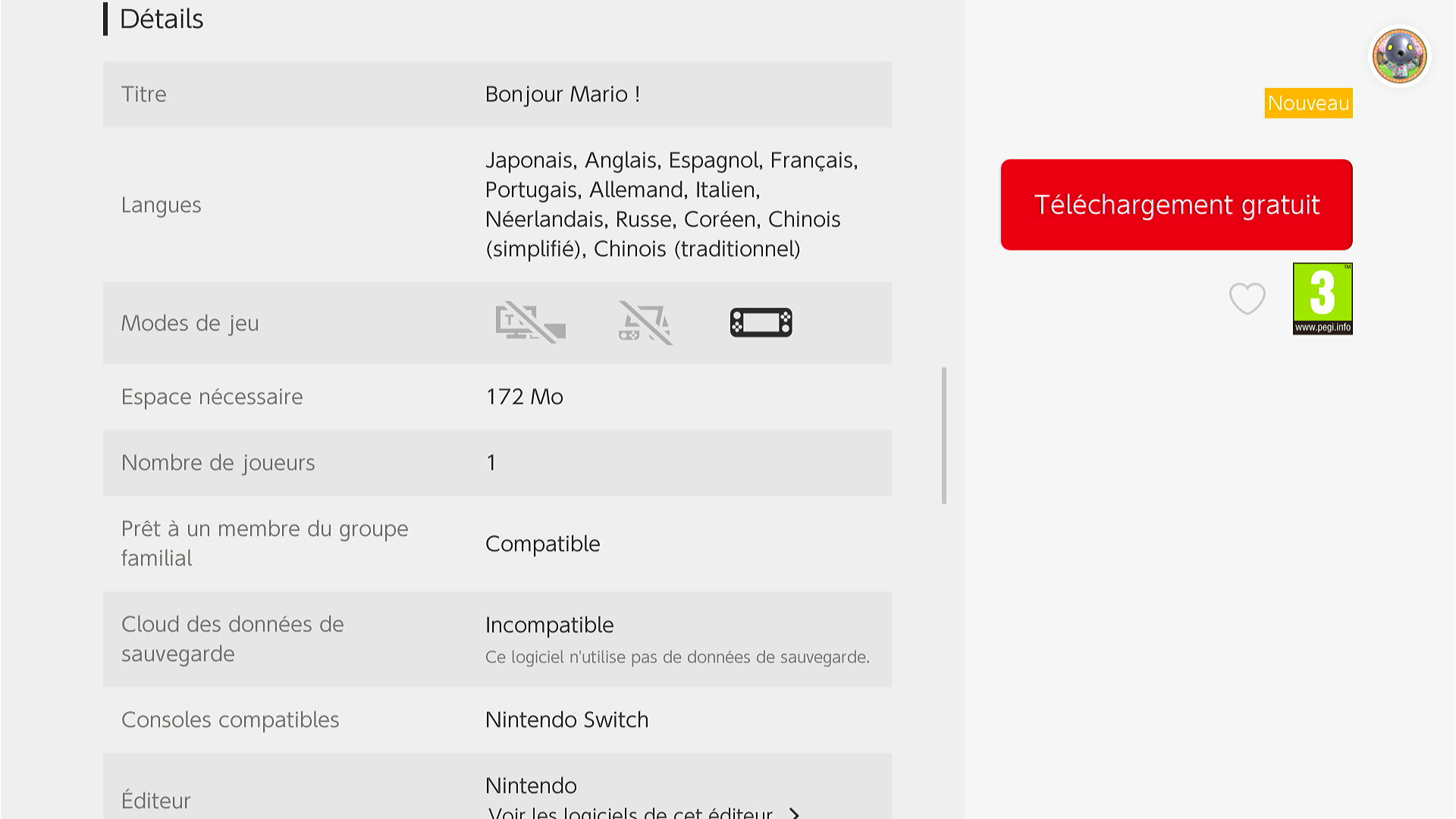Click the Détails section heading
This screenshot has width=1456, height=819.
click(x=161, y=19)
